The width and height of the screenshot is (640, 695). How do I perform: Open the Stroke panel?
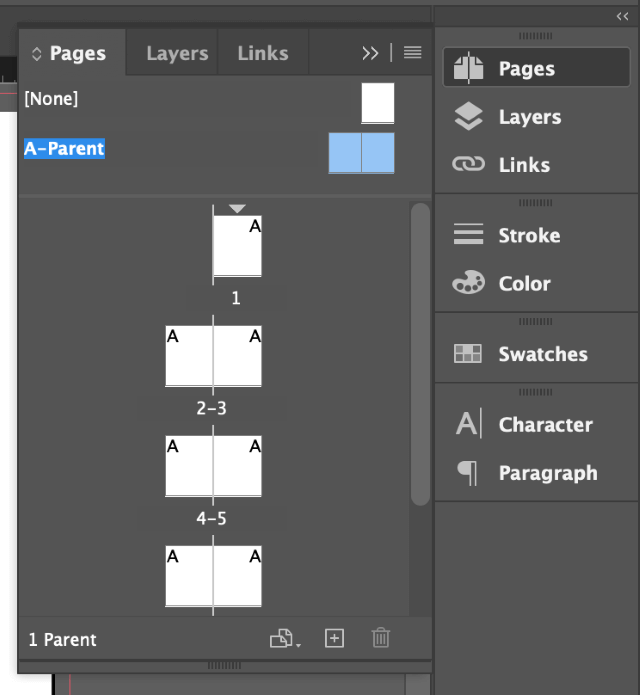(536, 235)
